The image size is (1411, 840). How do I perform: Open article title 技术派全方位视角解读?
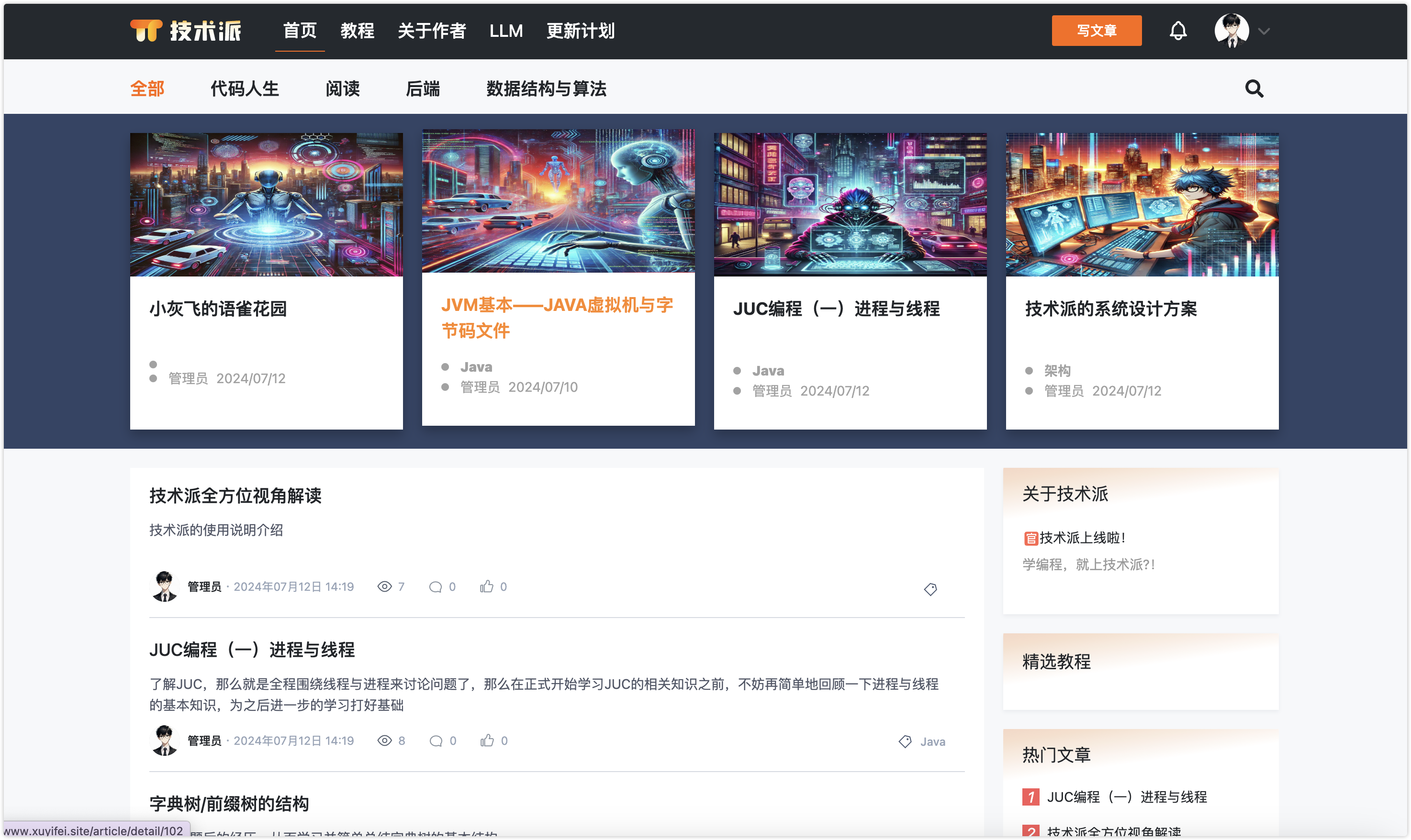tap(235, 495)
